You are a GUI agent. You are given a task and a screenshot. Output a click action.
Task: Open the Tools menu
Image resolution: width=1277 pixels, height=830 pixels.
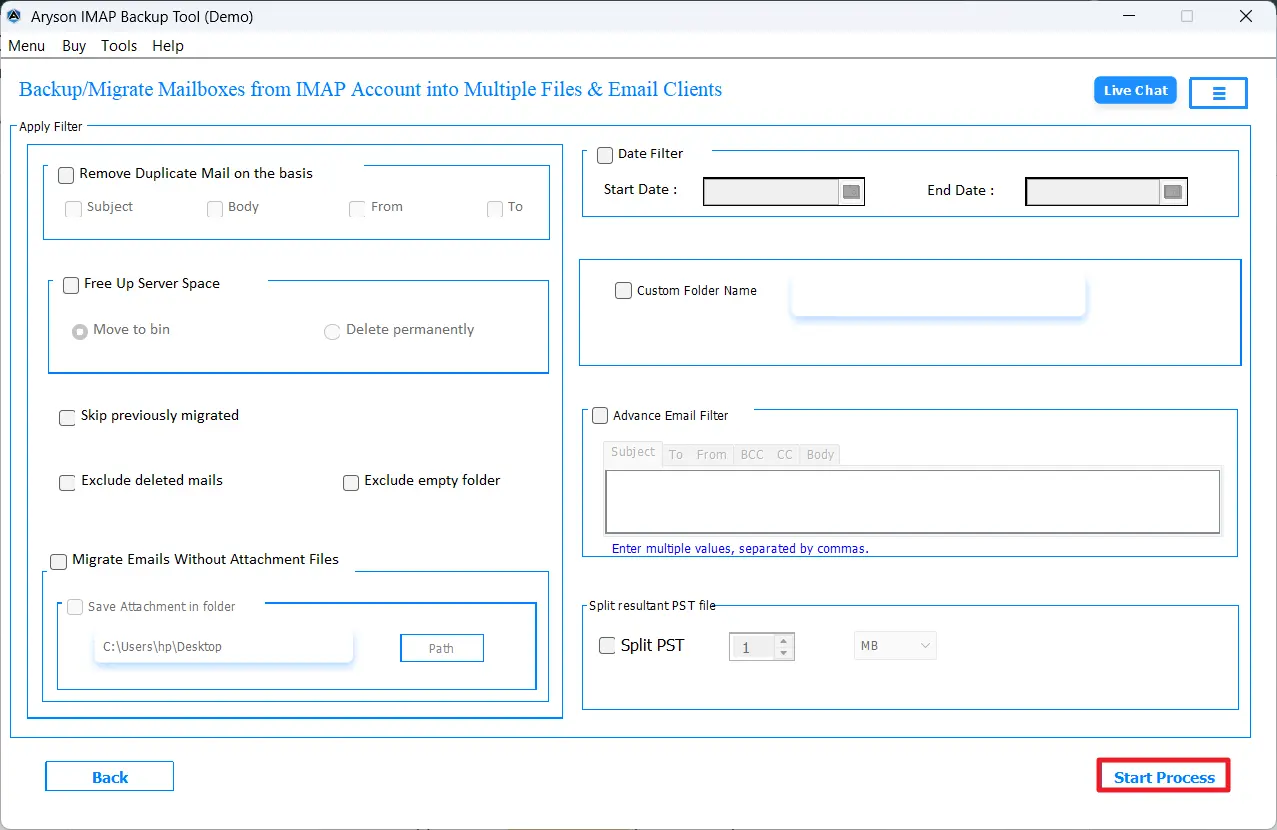click(x=119, y=45)
